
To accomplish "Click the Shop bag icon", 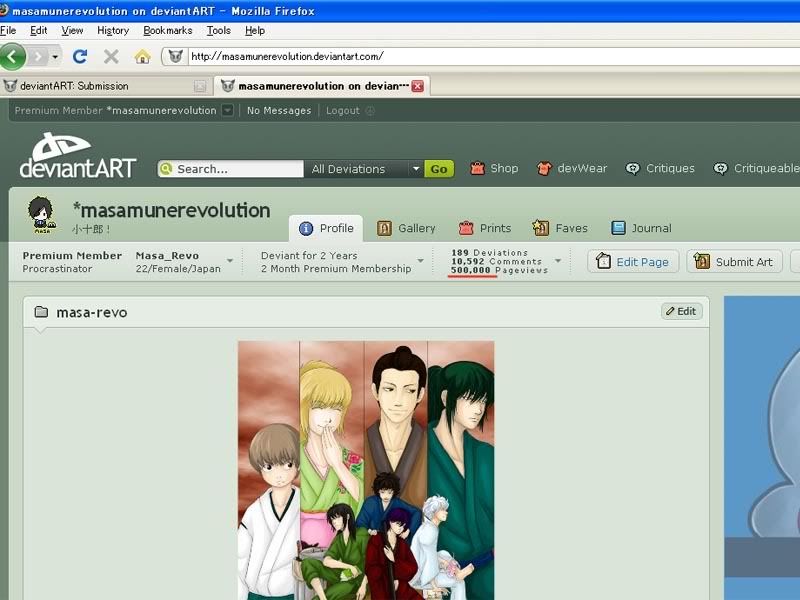I will pos(477,168).
